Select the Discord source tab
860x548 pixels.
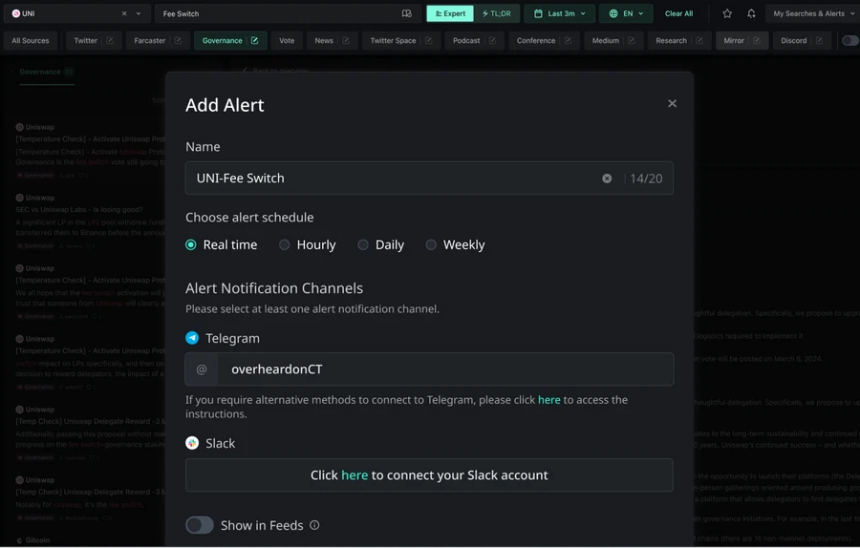coord(794,41)
